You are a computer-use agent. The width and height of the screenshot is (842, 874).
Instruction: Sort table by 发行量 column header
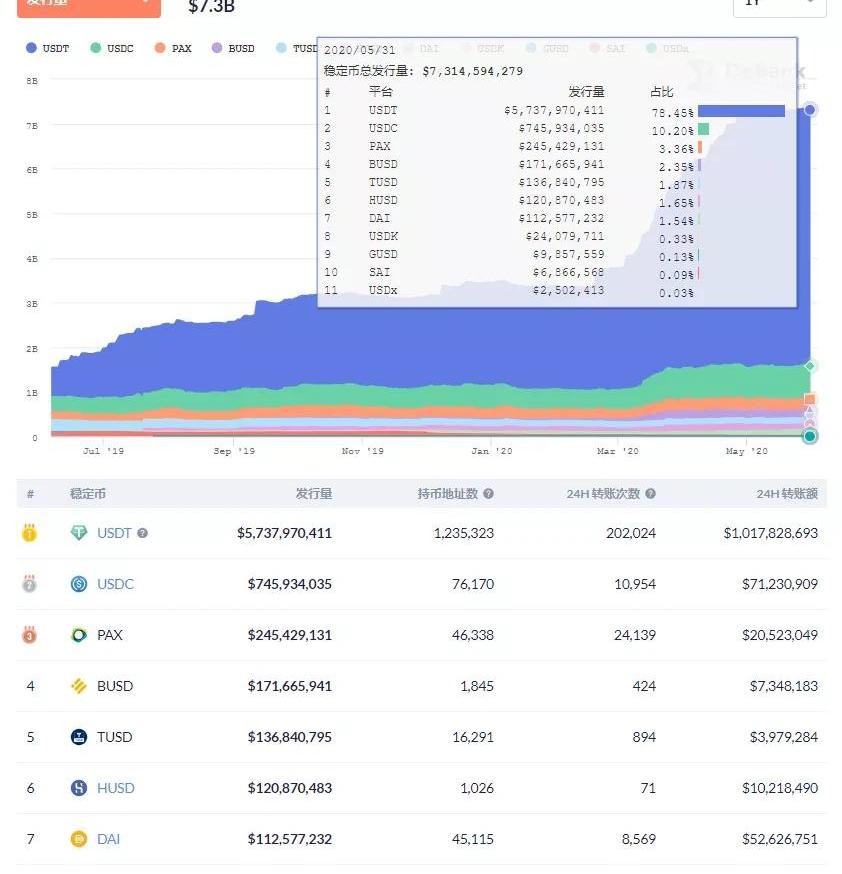pyautogui.click(x=313, y=494)
